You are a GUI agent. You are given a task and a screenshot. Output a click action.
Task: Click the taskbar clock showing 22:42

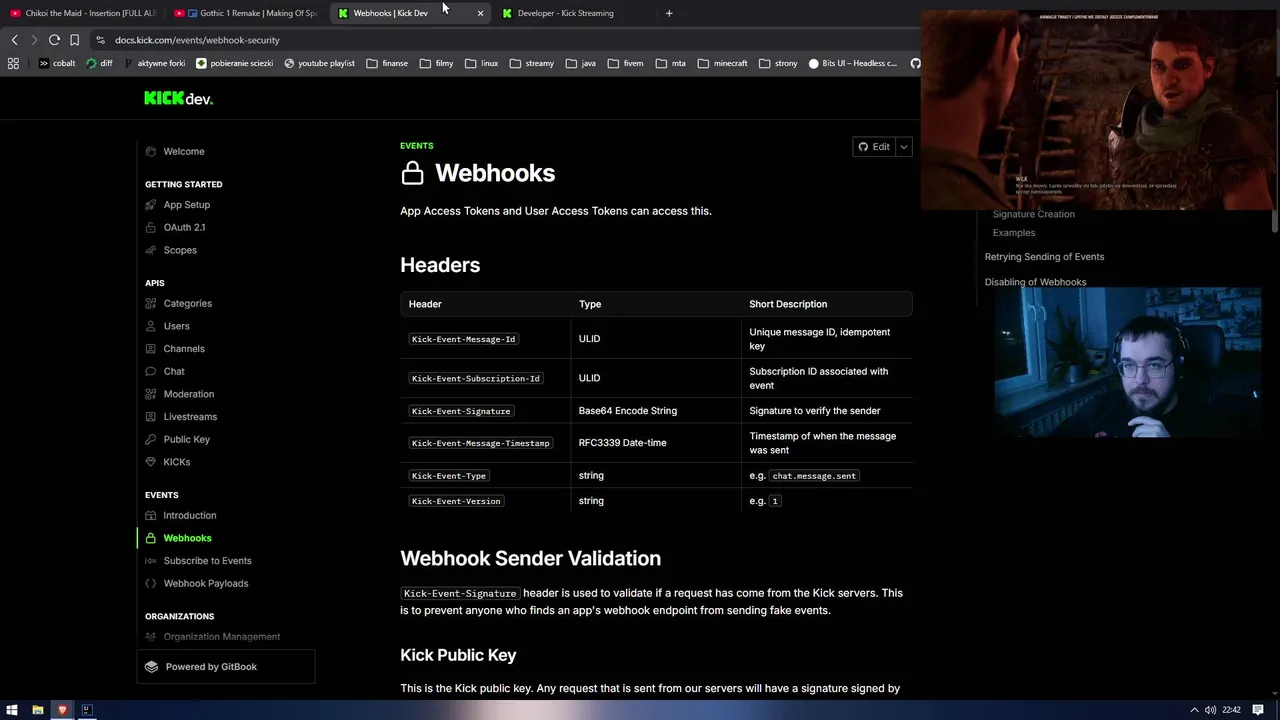[x=1231, y=710]
